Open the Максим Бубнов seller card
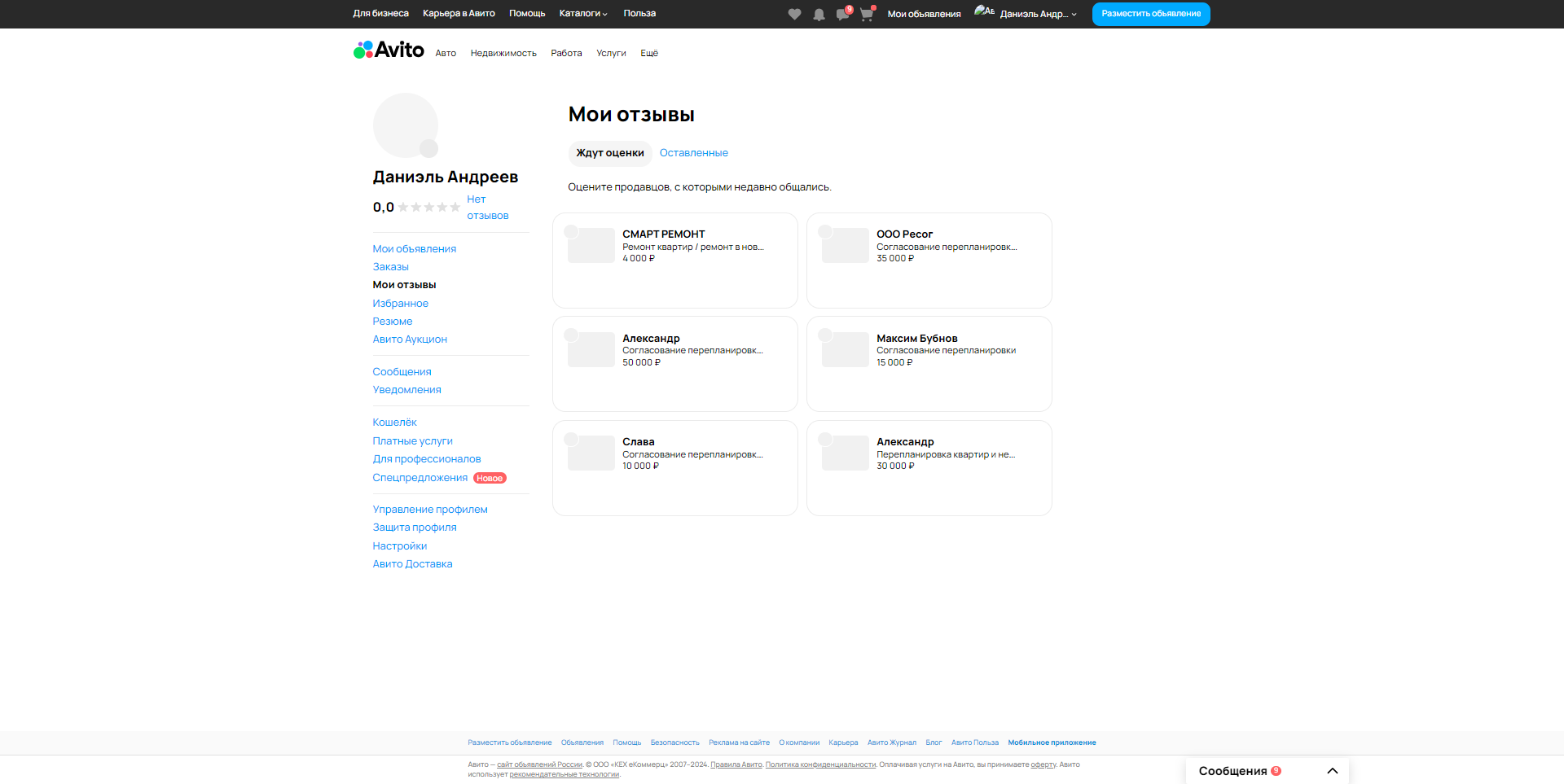The image size is (1564, 784). pyautogui.click(x=929, y=364)
